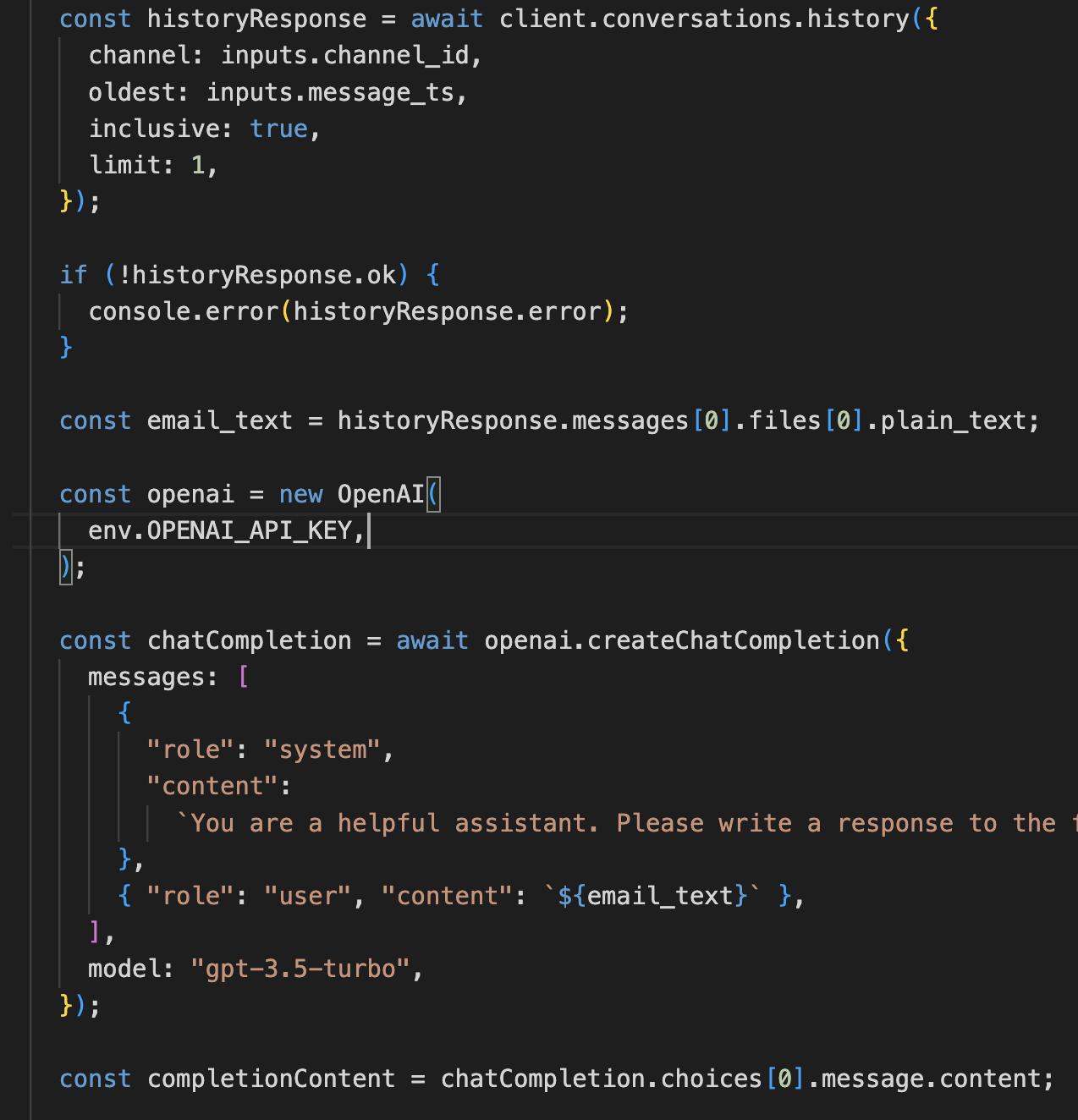The height and width of the screenshot is (1120, 1078).
Task: Click the 'true' value after inclusive
Action: 278,129
